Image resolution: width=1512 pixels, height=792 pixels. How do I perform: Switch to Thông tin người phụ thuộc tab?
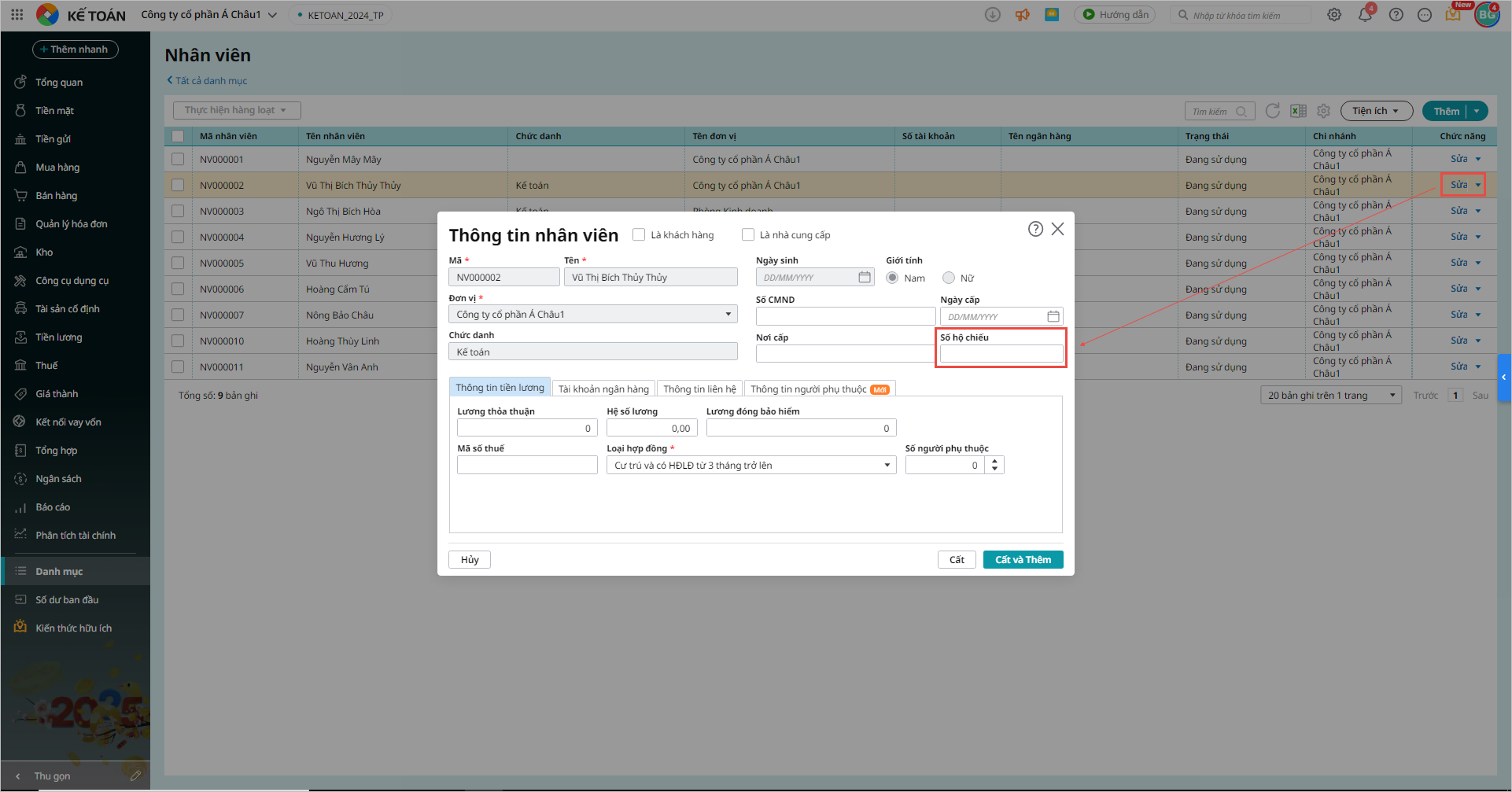click(x=820, y=389)
